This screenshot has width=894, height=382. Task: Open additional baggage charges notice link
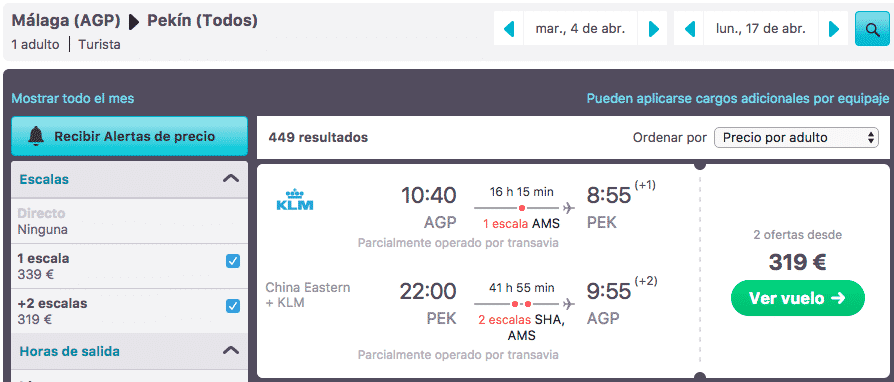pyautogui.click(x=738, y=99)
